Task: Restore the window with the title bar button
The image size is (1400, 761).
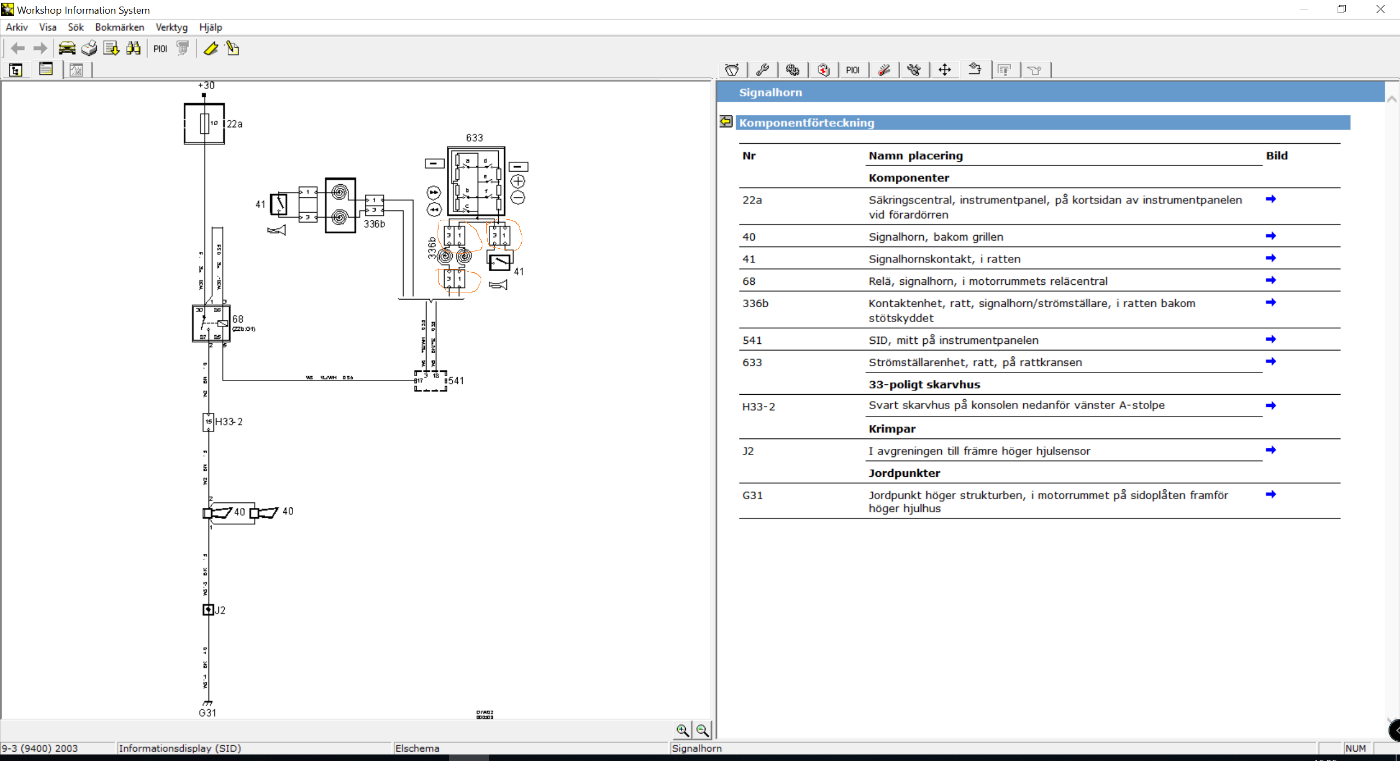Action: (1342, 9)
